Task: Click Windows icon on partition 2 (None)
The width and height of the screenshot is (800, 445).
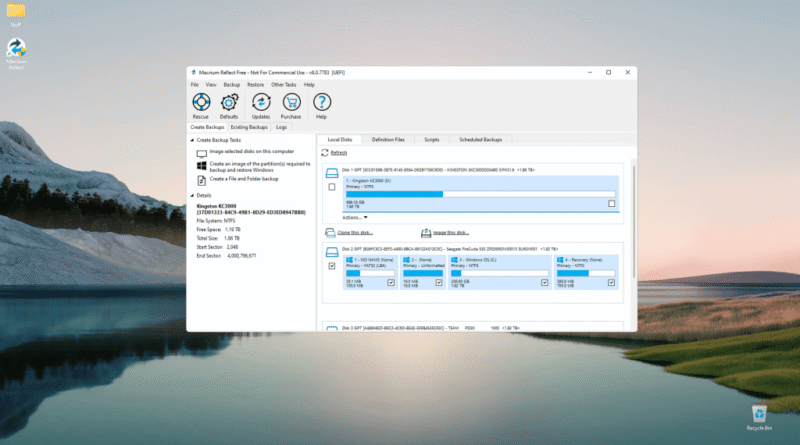Action: 407,260
